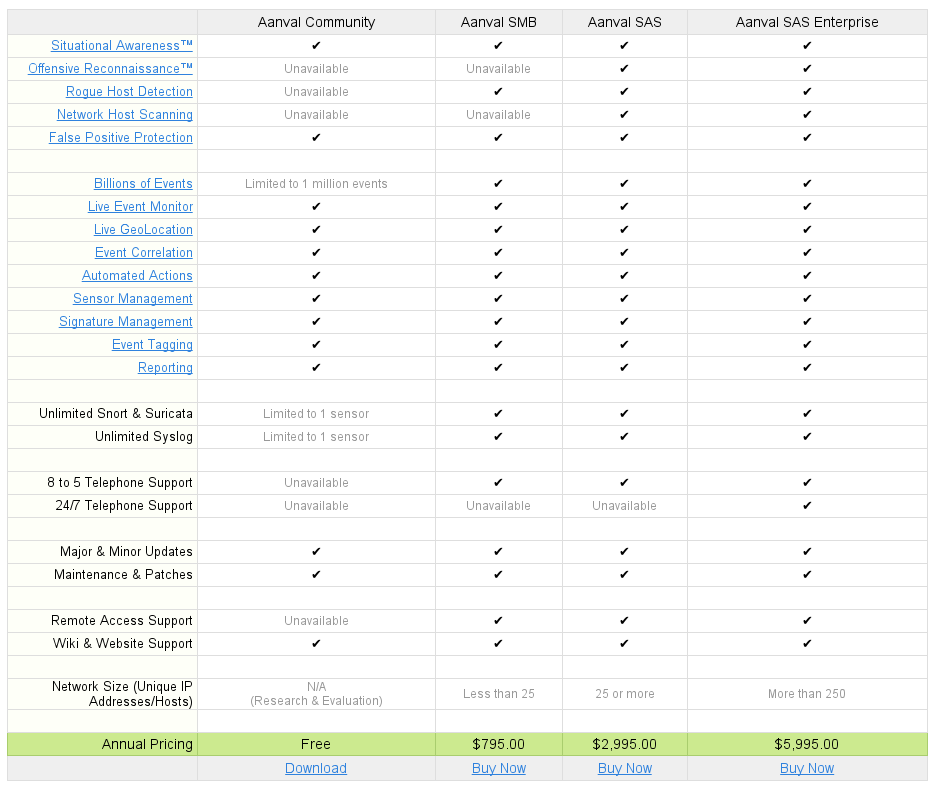Viewport: 940px width, 789px height.
Task: Click SMB checkmark in 8 to 5 Support row
Action: (498, 483)
